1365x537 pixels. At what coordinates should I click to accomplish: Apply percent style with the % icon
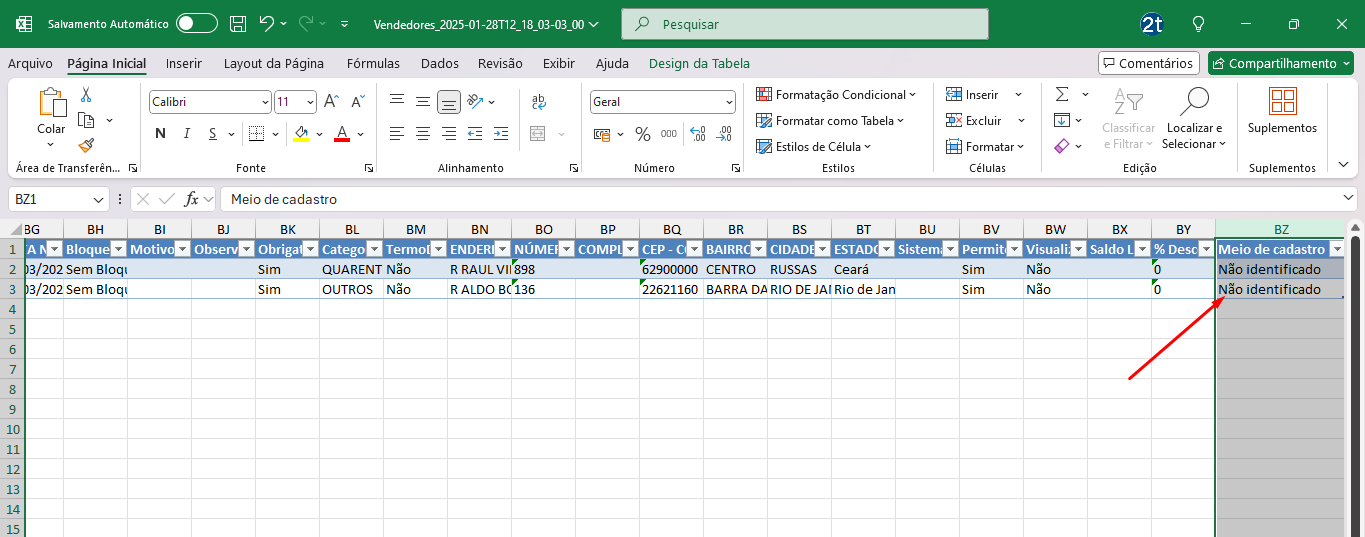coord(643,134)
